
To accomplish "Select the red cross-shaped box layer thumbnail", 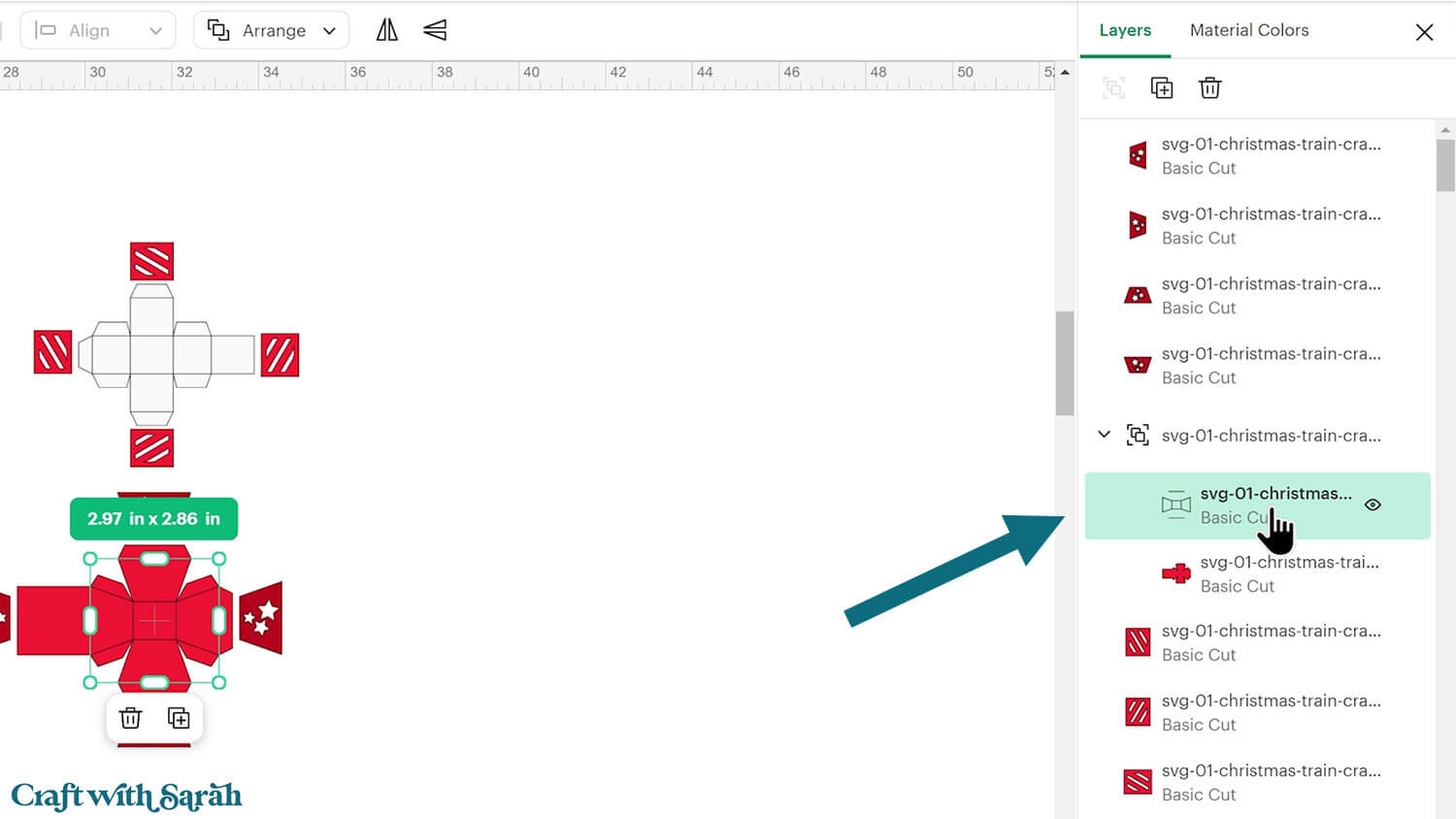I will (1176, 573).
